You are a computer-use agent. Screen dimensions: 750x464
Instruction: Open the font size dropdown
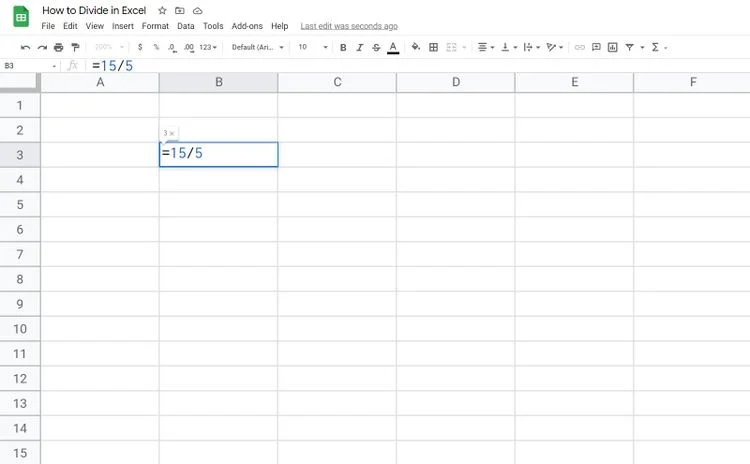(x=313, y=47)
